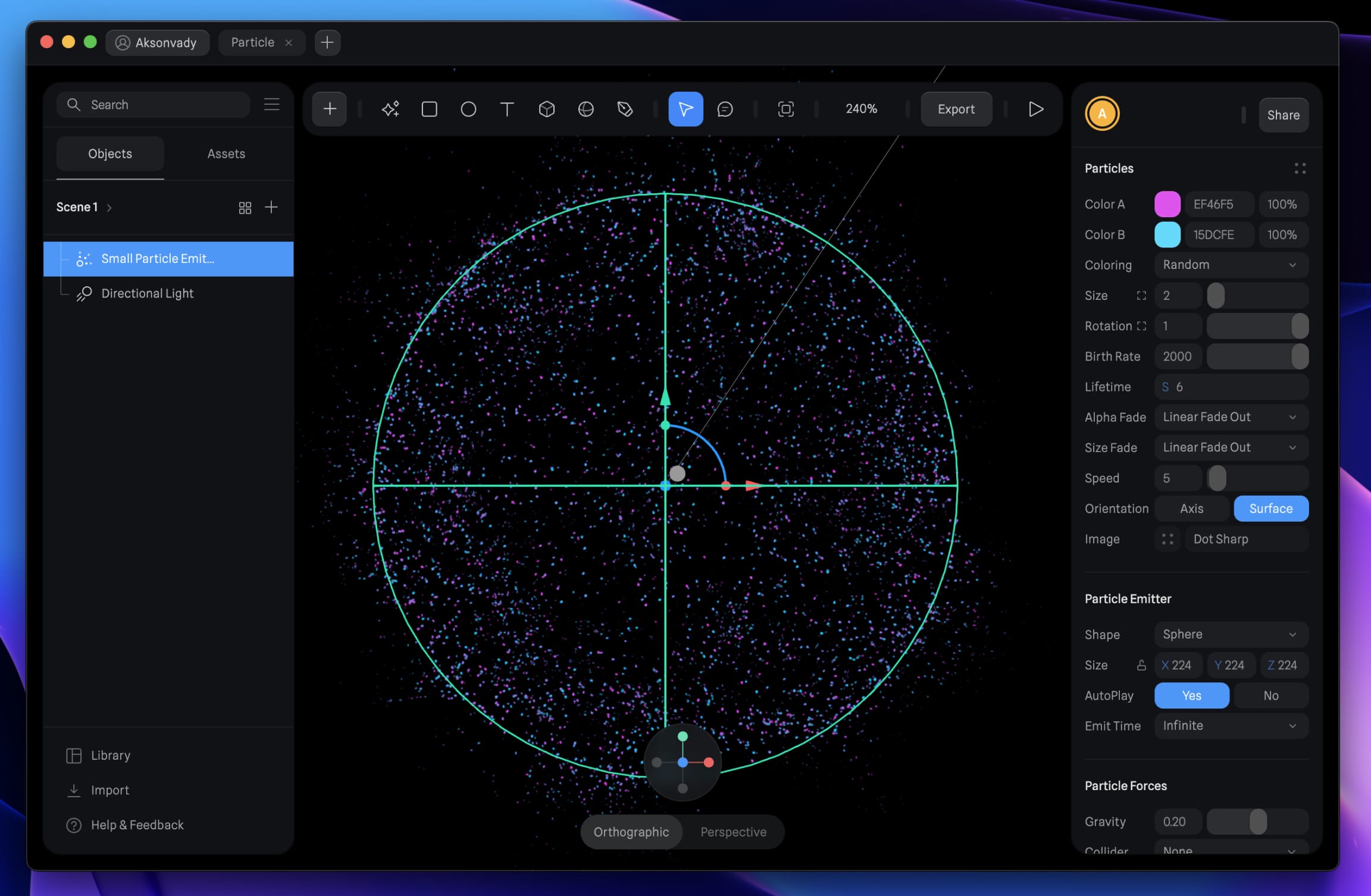Image resolution: width=1371 pixels, height=896 pixels.
Task: Open the Alpha Fade dropdown
Action: point(1231,417)
